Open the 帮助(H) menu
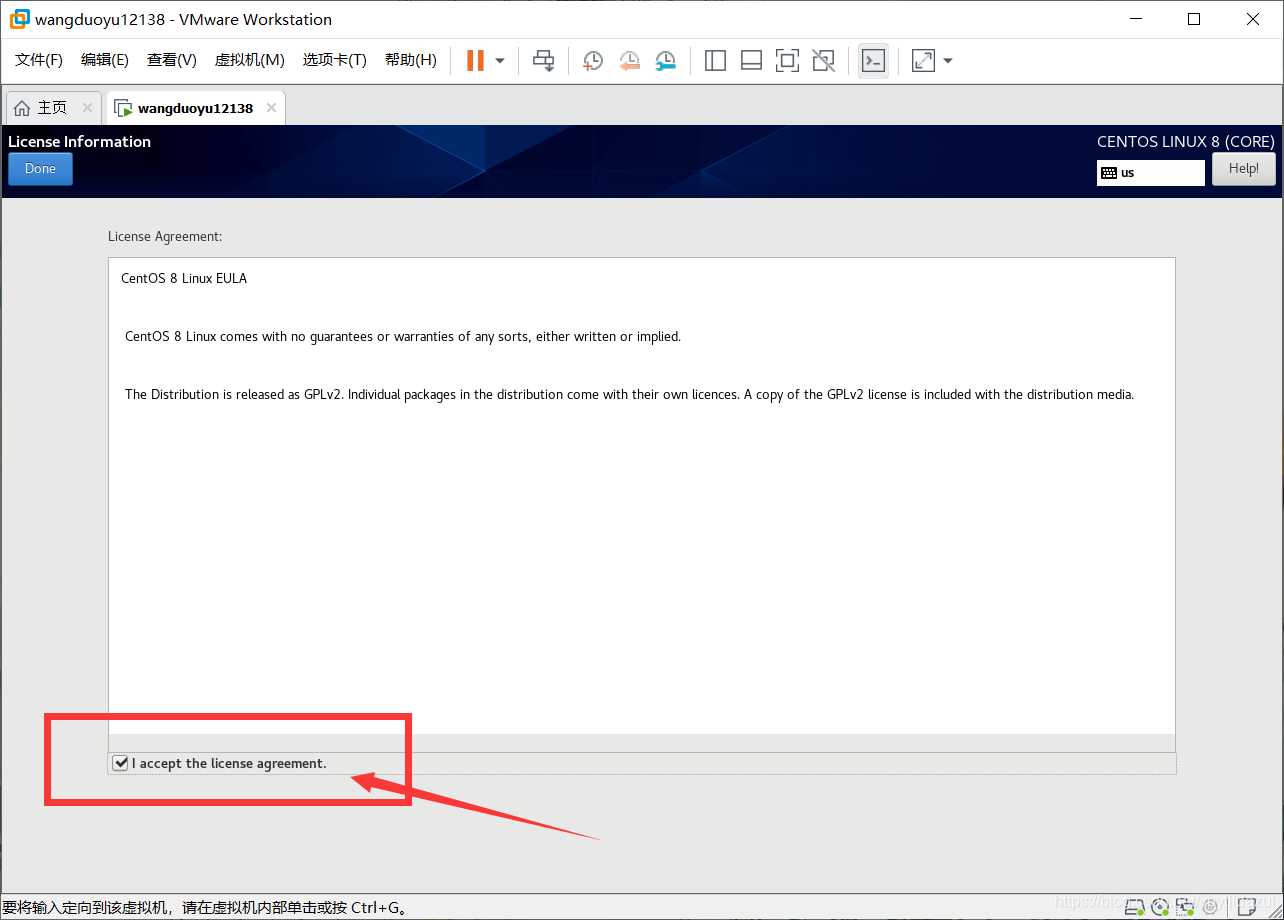Viewport: 1284px width, 920px height. pos(411,60)
